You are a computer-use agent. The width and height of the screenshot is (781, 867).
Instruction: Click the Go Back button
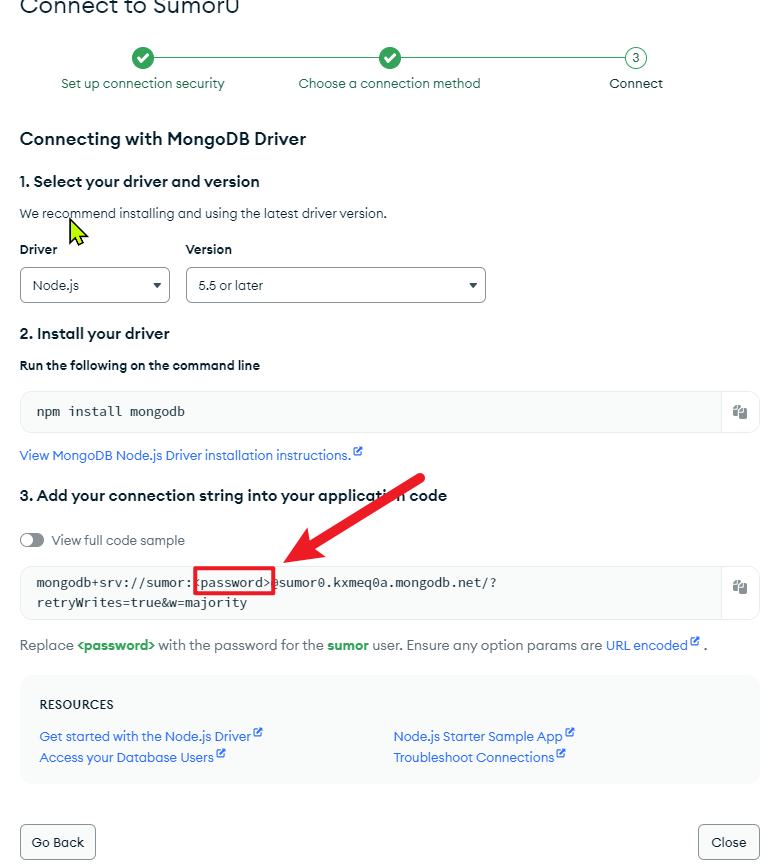click(x=58, y=842)
